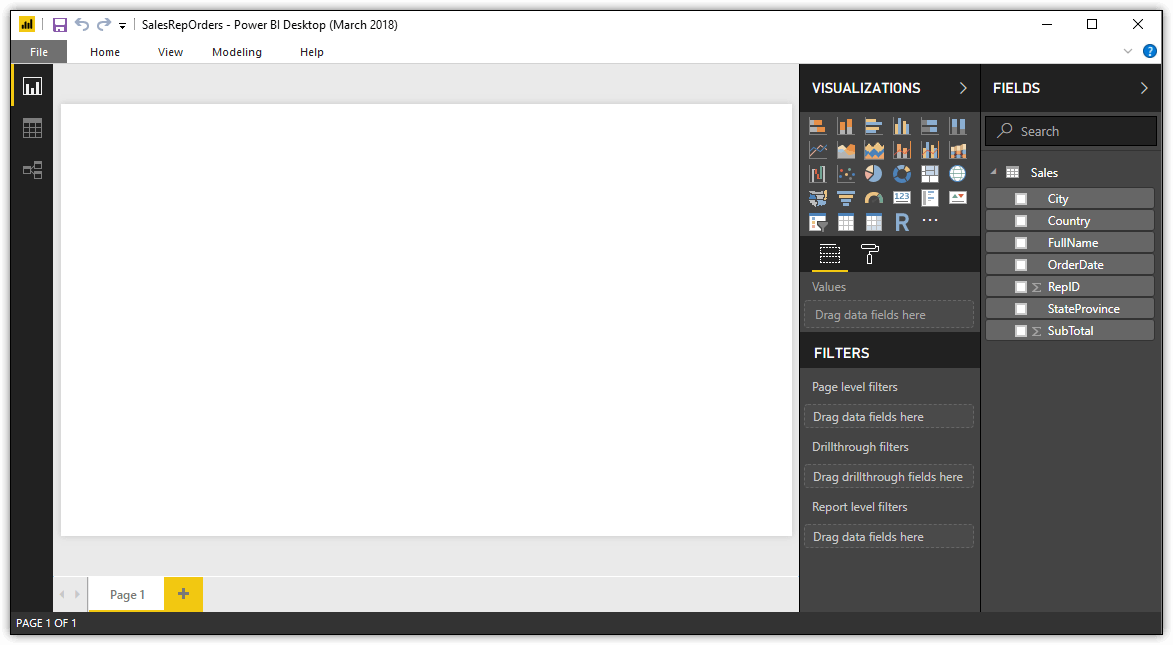
Task: Click the Drillthrough fields drop well
Action: (x=889, y=477)
